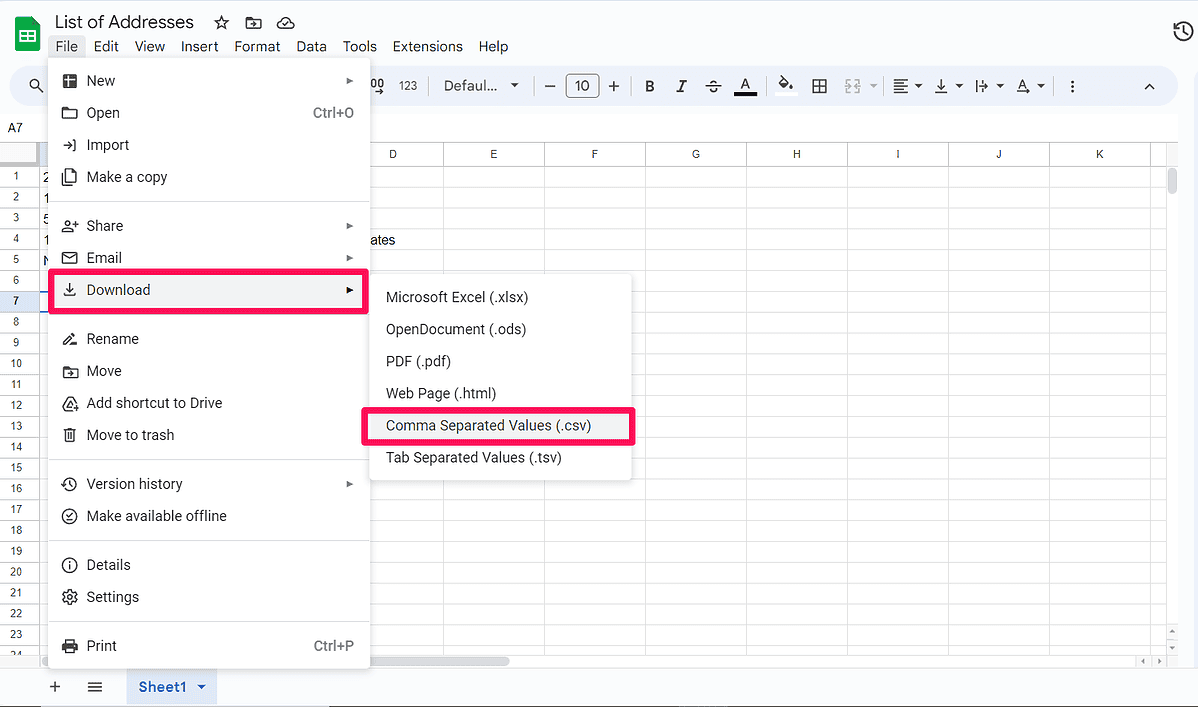1198x707 pixels.
Task: Apply italic formatting
Action: (x=681, y=86)
